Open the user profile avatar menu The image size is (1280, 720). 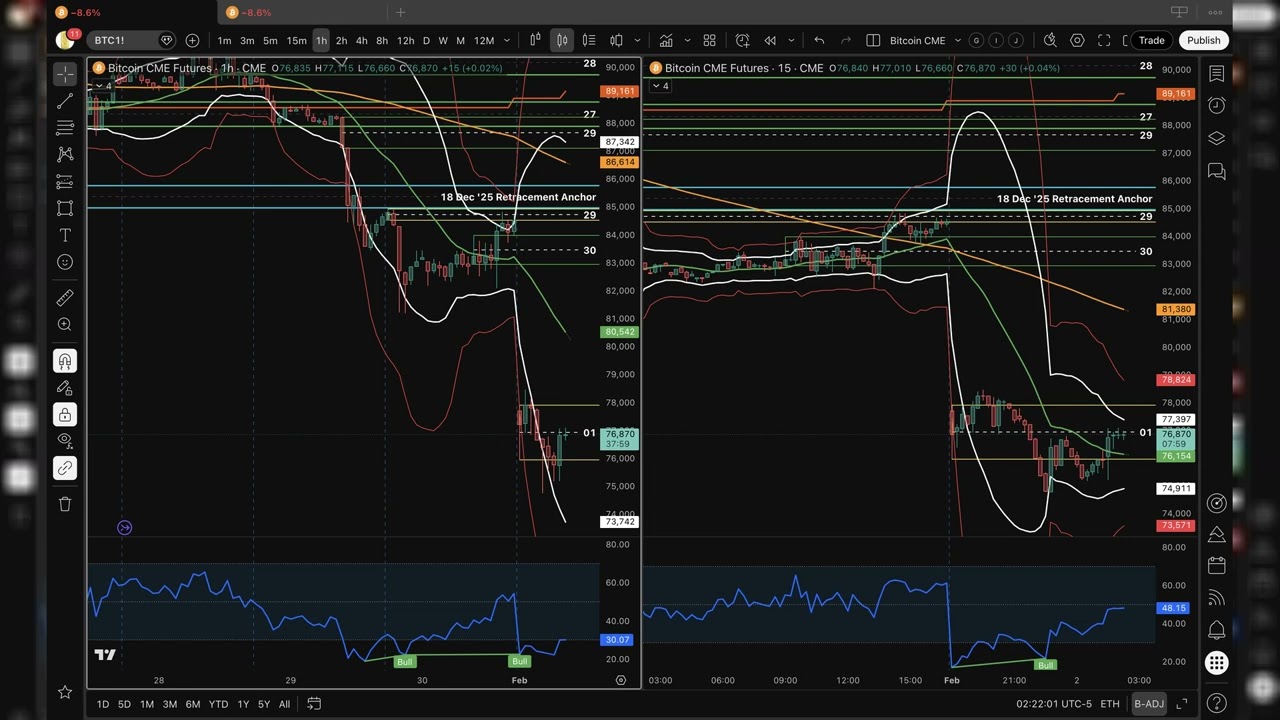[x=65, y=40]
